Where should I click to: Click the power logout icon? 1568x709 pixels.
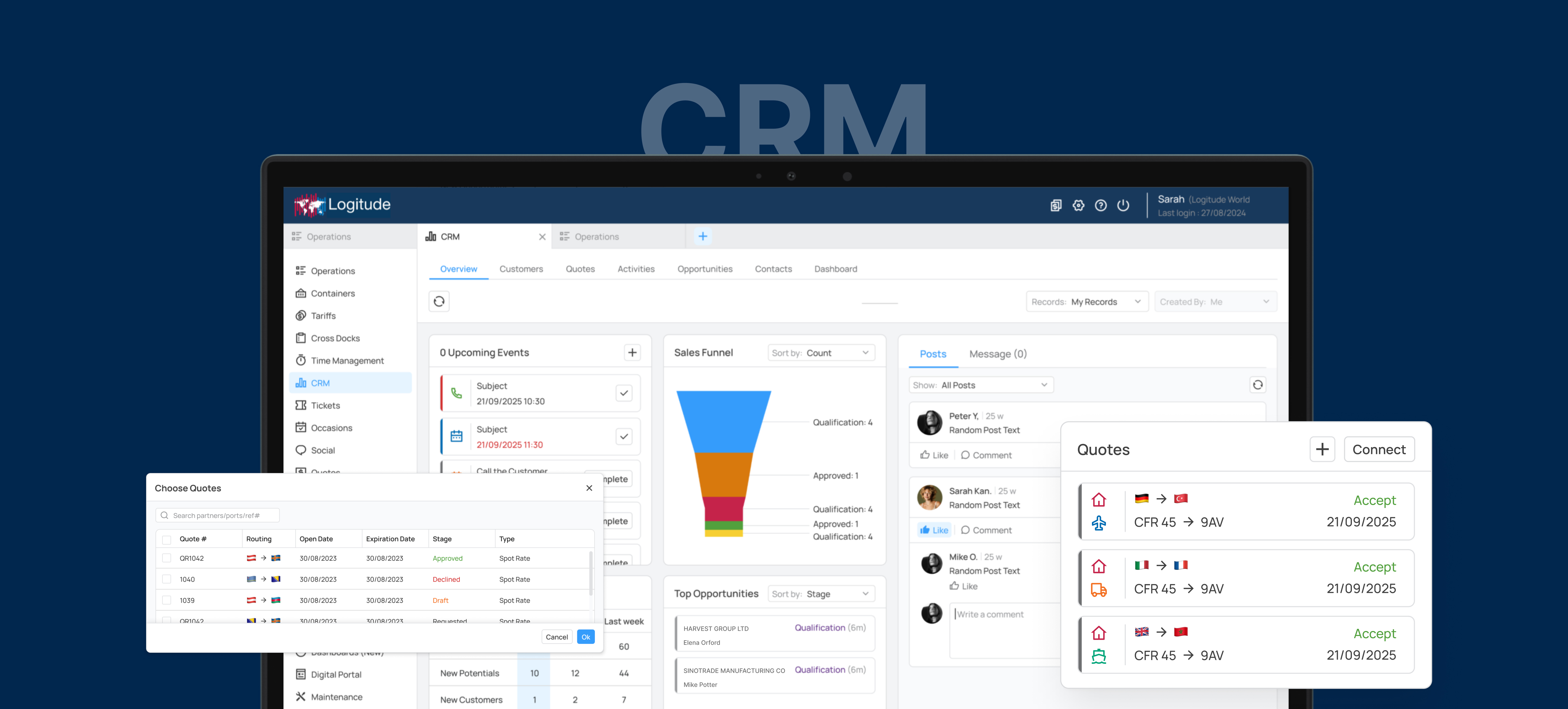click(x=1123, y=206)
